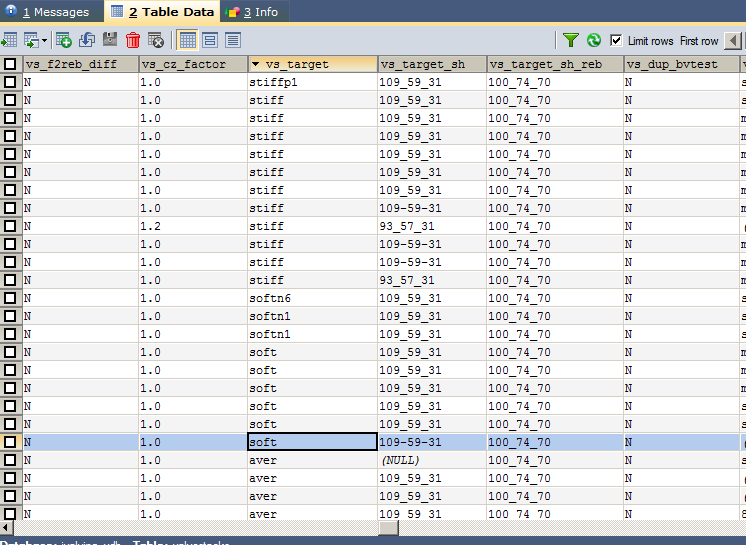This screenshot has height=545, width=746.
Task: Go to previous page of rows arrow
Action: [x=733, y=40]
